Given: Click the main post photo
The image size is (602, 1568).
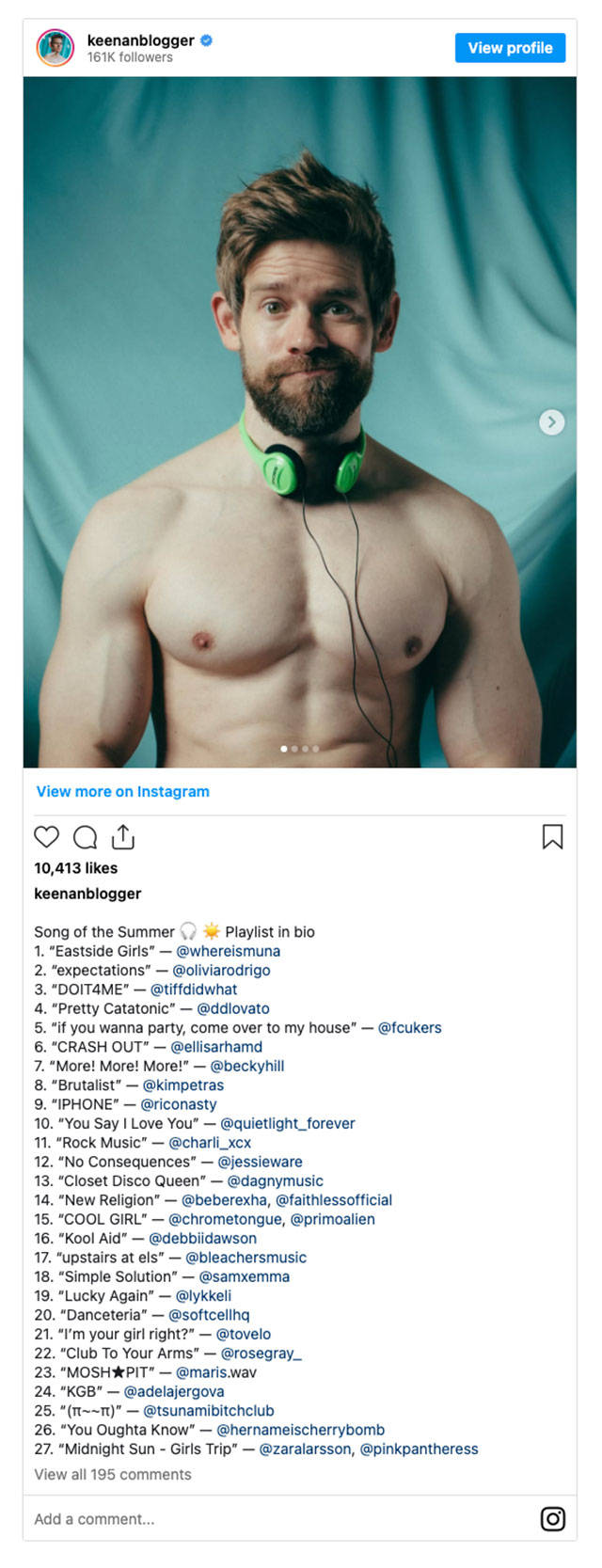Looking at the screenshot, I should click(300, 422).
